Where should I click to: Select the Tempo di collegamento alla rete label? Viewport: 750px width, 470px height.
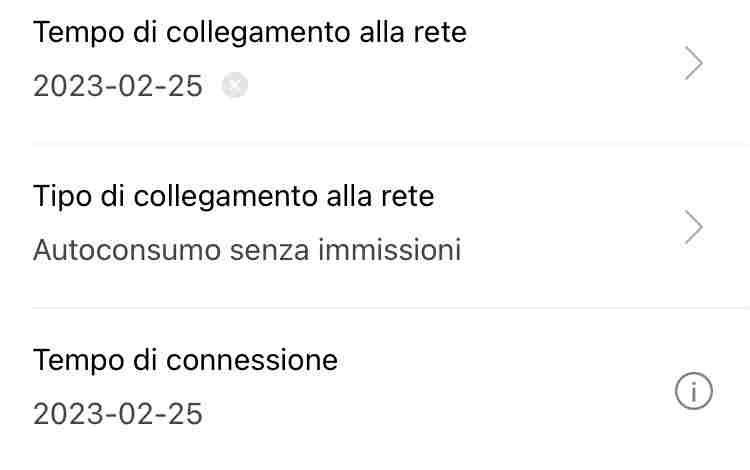250,32
